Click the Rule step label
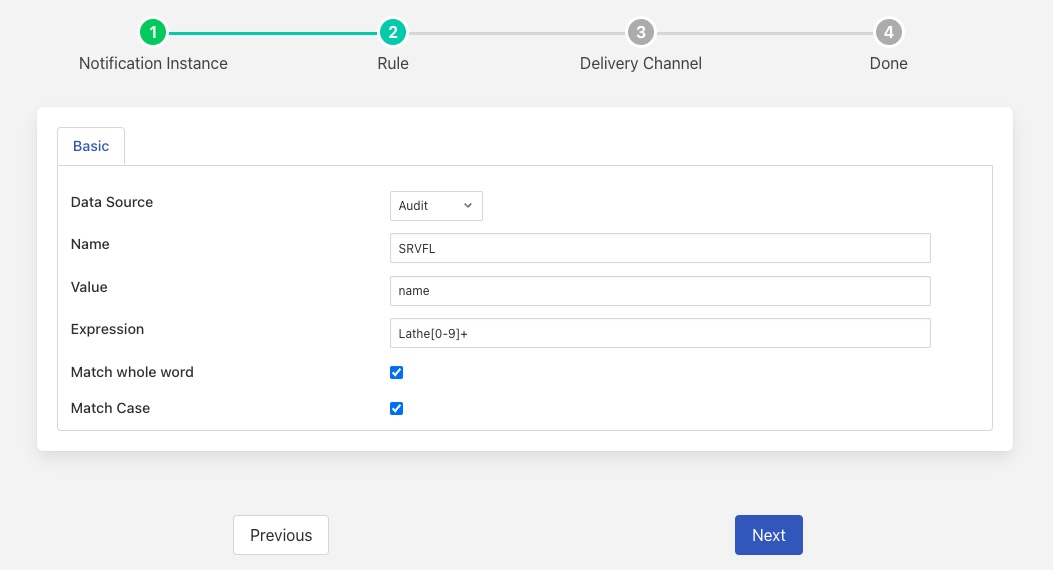 tap(393, 63)
